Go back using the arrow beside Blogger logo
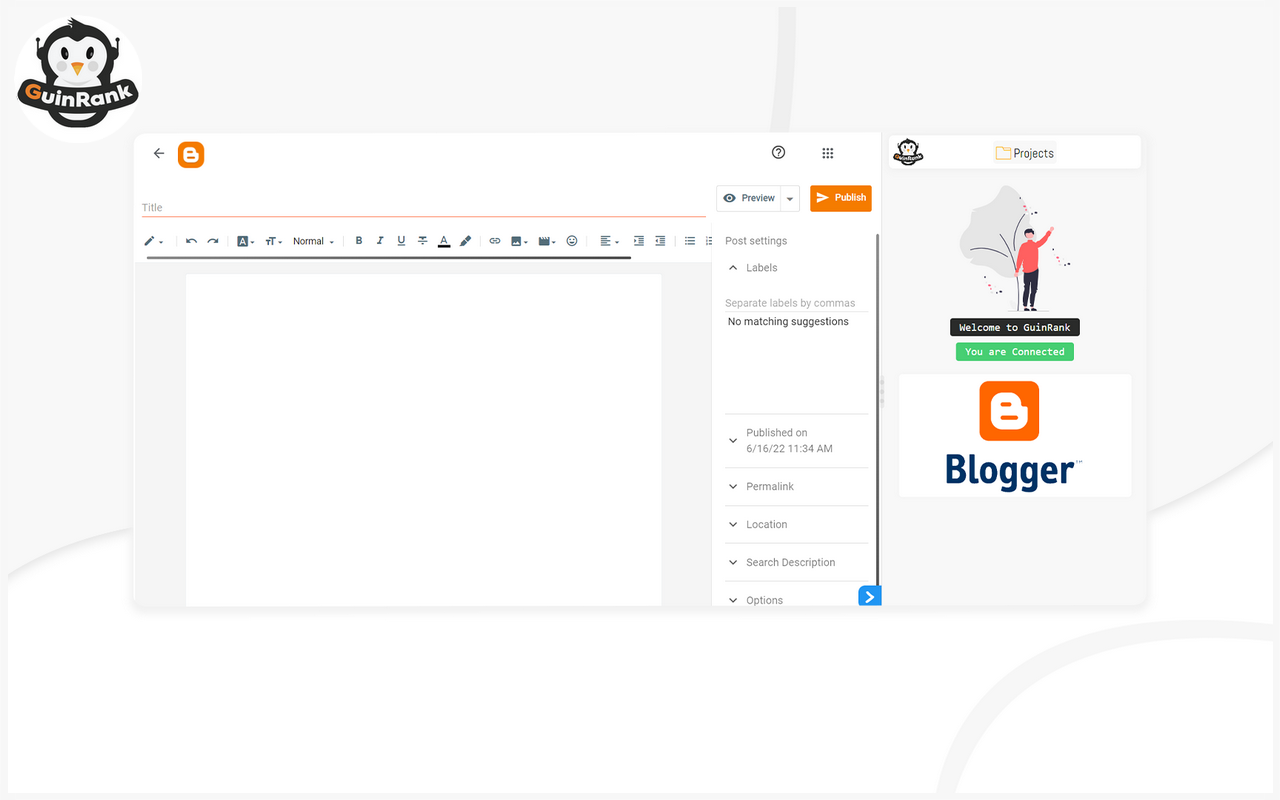 tap(159, 153)
